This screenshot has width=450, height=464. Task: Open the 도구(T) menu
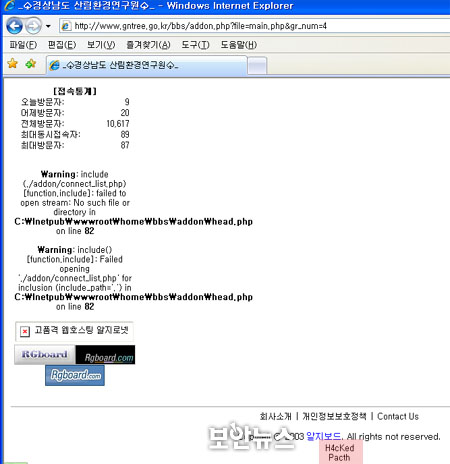coord(195,45)
